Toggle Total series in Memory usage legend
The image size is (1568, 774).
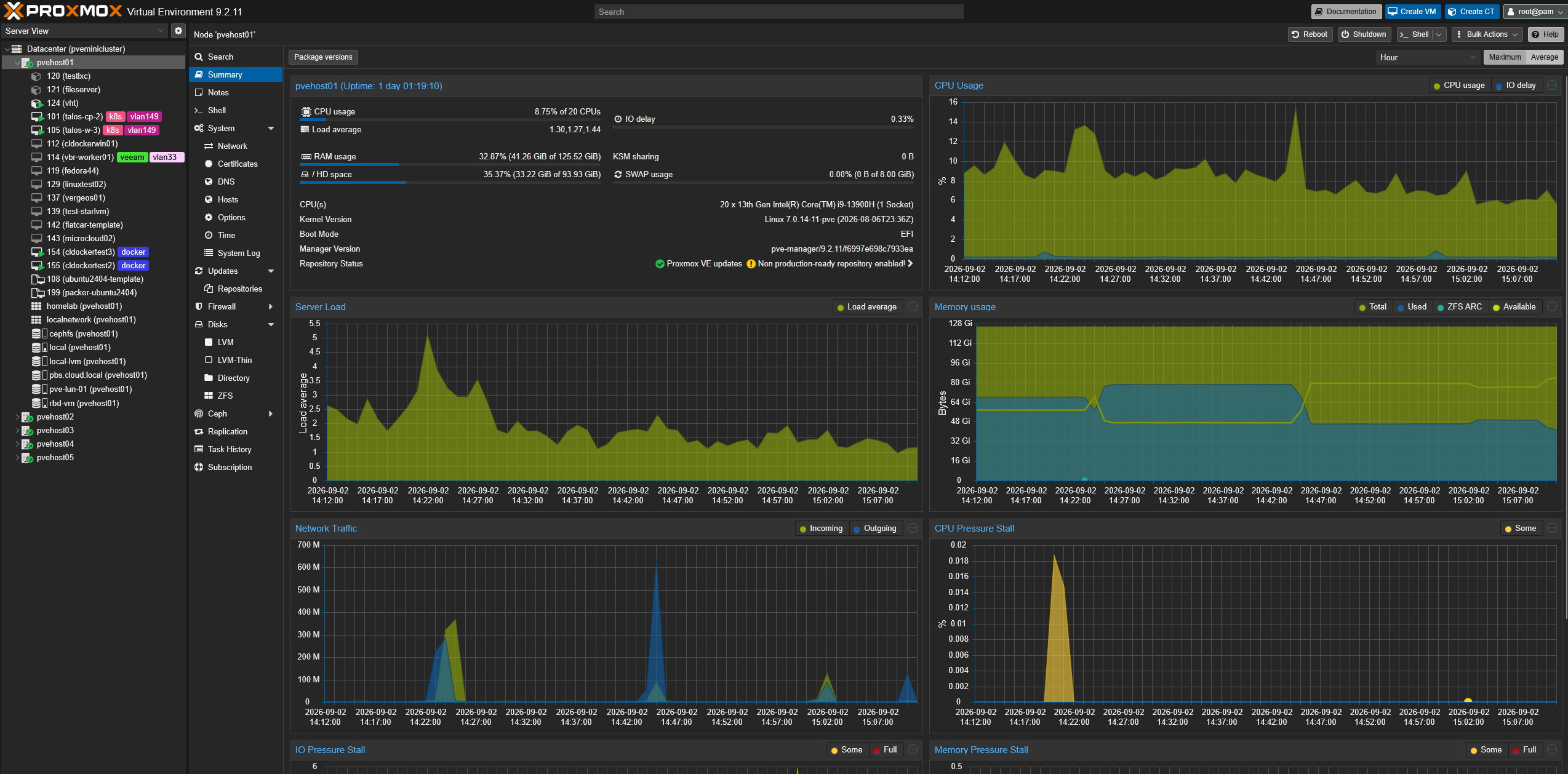click(1373, 307)
